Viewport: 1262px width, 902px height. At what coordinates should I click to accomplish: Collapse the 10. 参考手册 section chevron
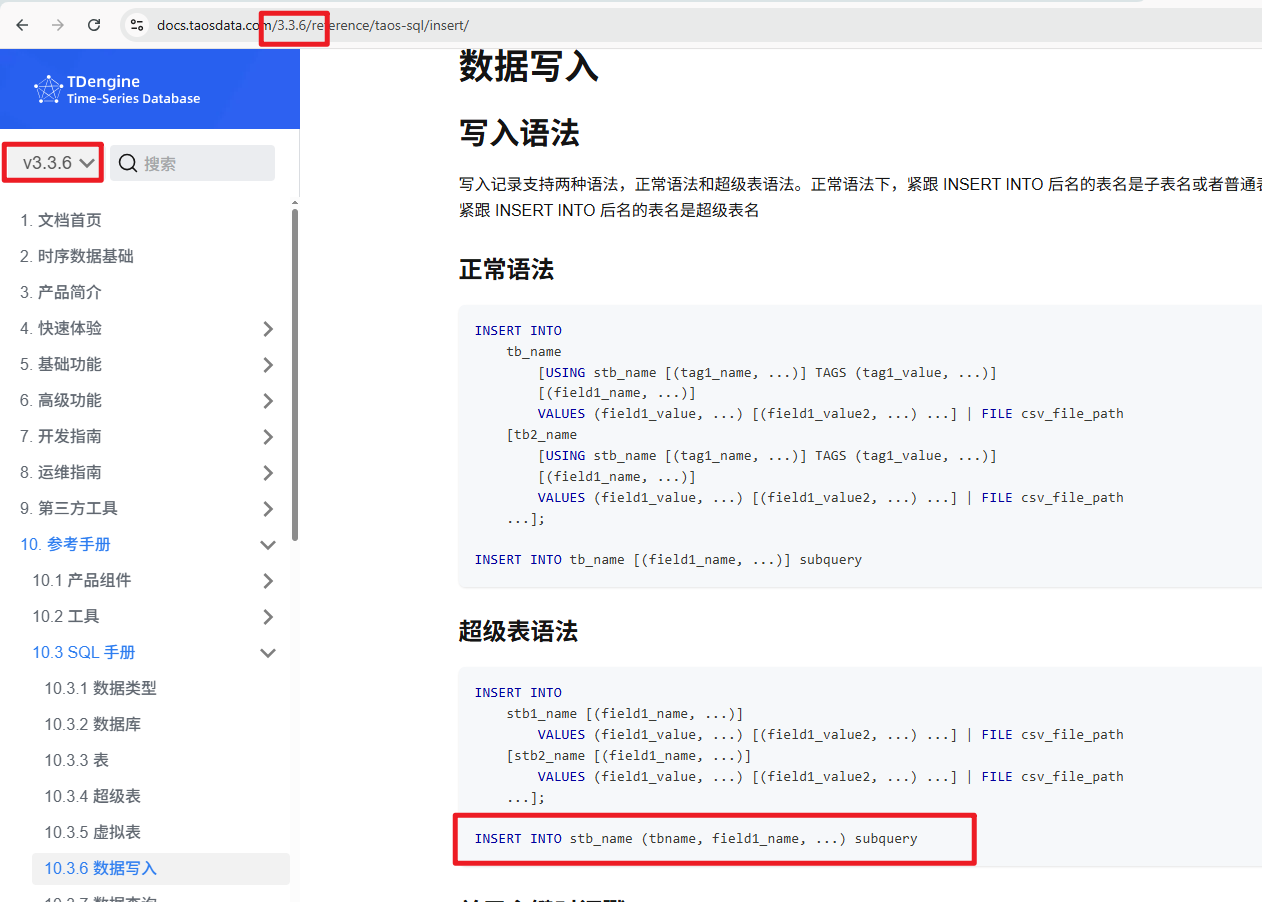click(x=268, y=545)
